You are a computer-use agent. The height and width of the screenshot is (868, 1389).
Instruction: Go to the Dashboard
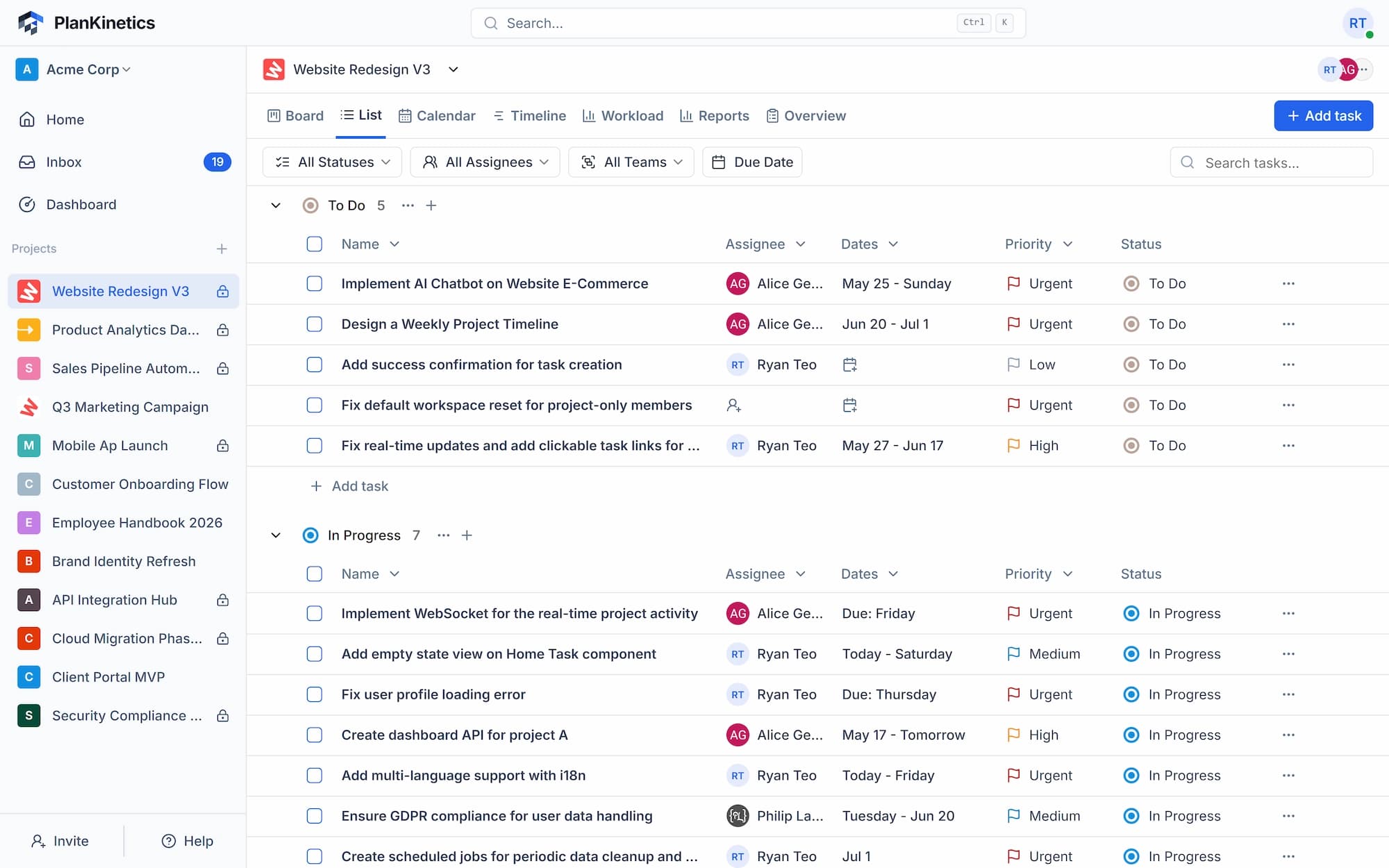pyautogui.click(x=123, y=204)
